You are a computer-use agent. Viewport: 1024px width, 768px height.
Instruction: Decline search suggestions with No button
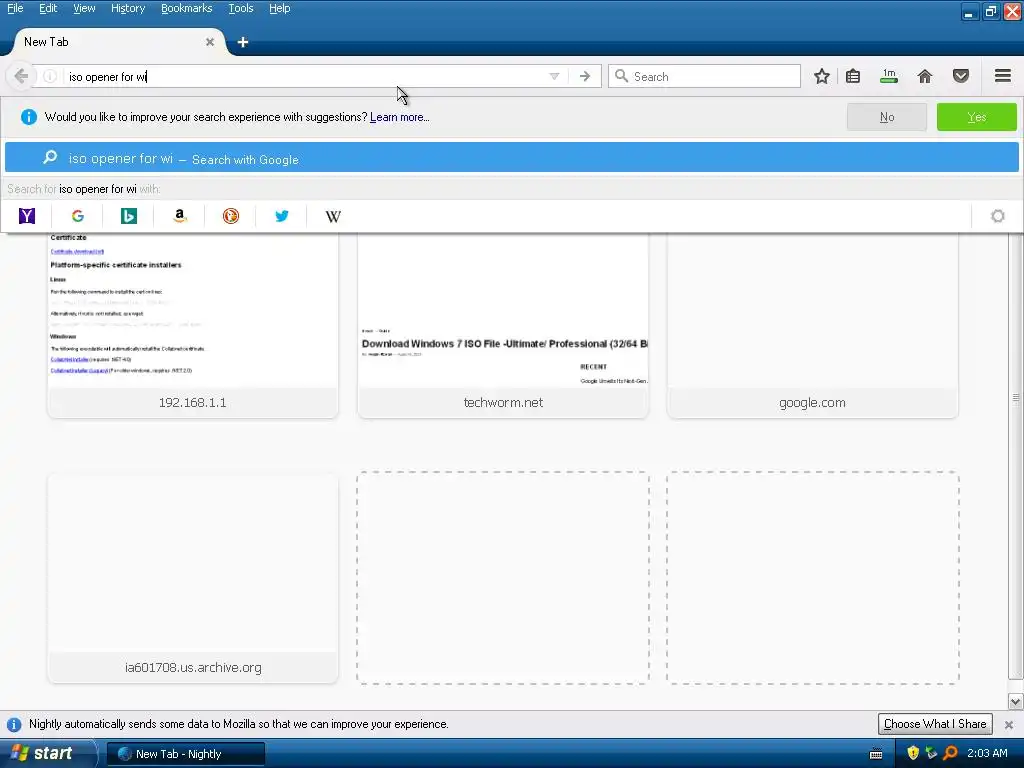click(x=887, y=117)
